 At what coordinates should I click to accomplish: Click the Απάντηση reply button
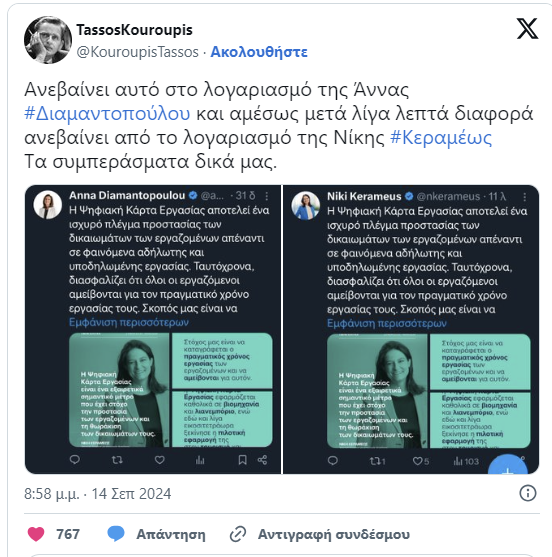coord(171,534)
